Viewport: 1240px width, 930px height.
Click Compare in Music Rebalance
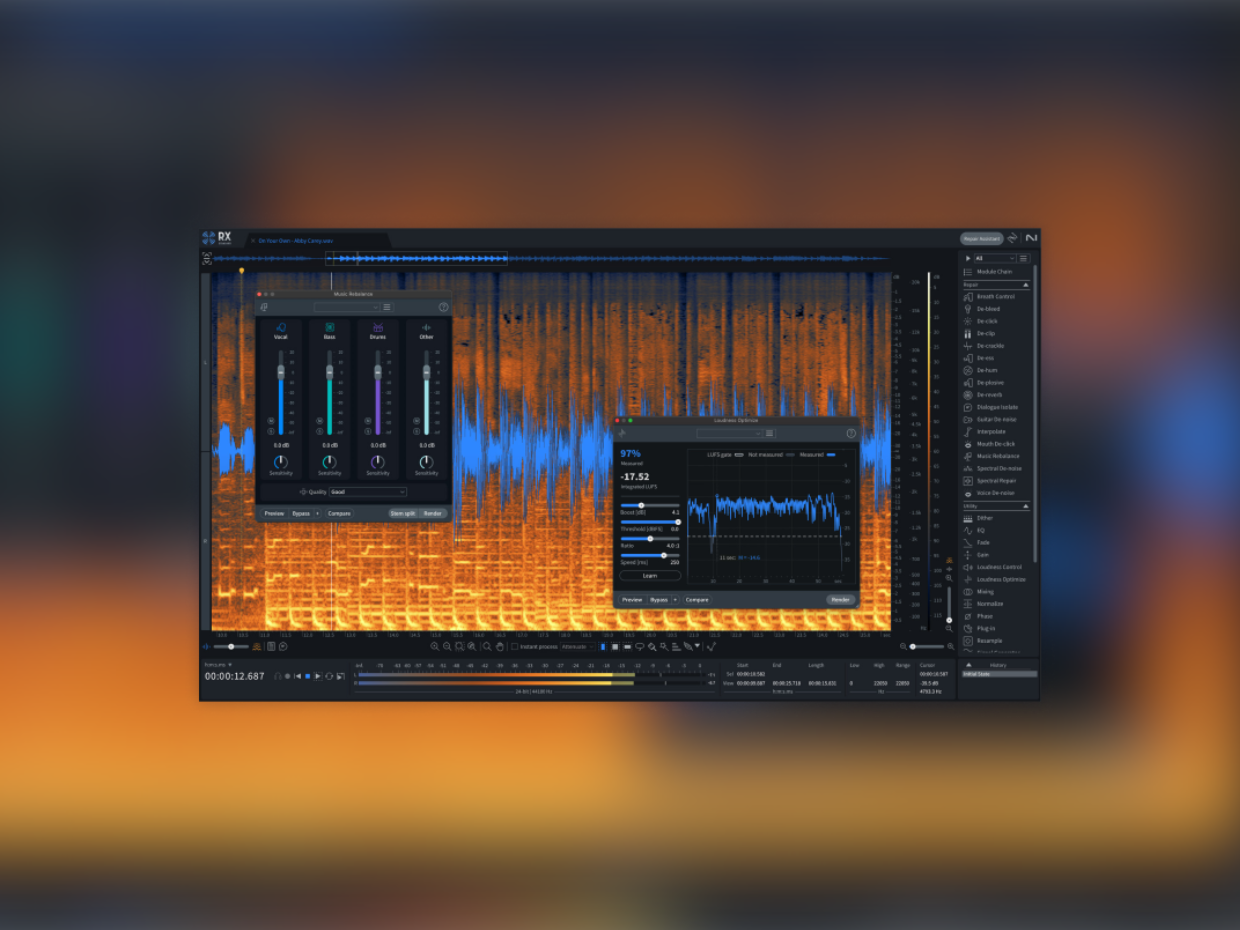coord(339,513)
